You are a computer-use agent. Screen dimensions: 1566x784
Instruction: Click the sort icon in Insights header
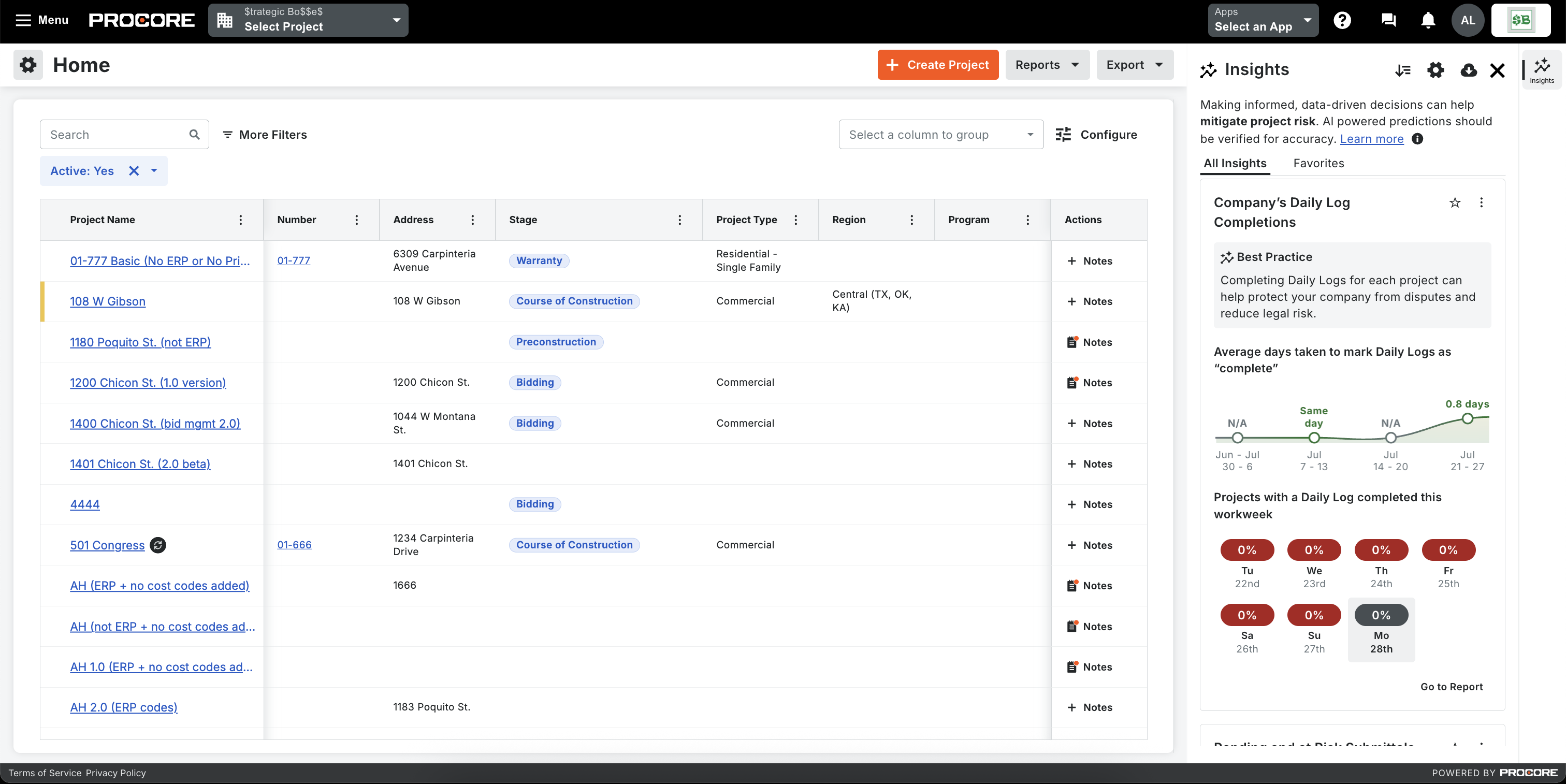1403,70
